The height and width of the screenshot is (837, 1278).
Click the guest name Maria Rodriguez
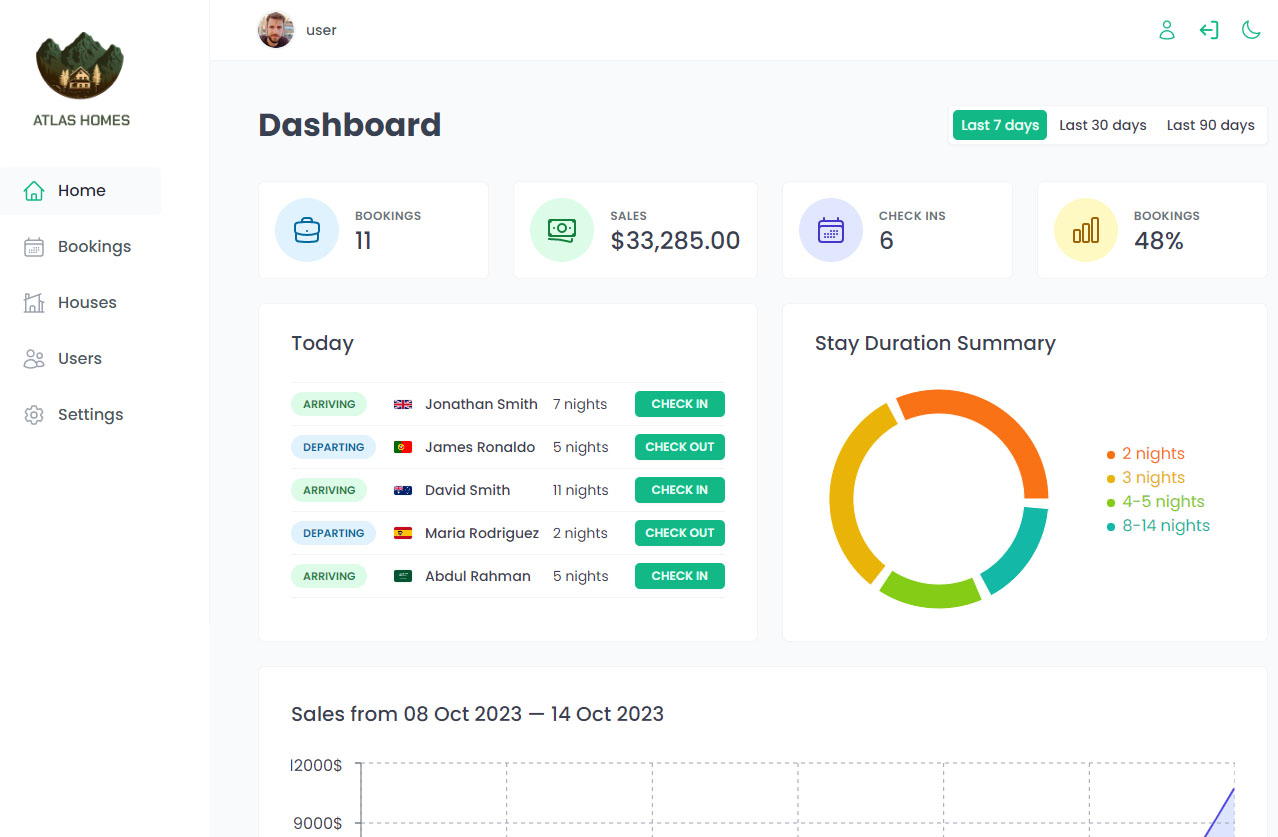(x=482, y=533)
